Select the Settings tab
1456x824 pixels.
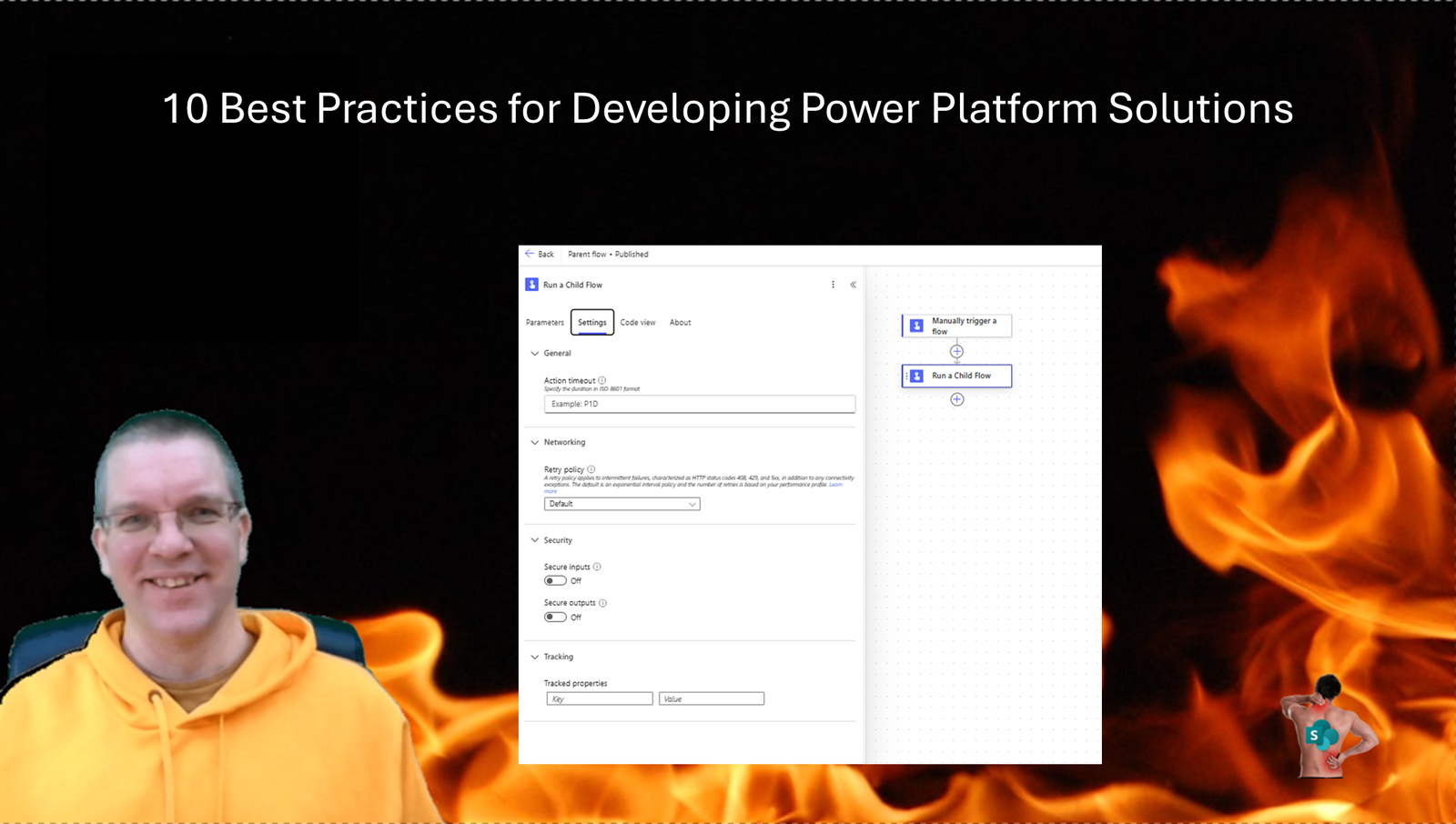592,323
